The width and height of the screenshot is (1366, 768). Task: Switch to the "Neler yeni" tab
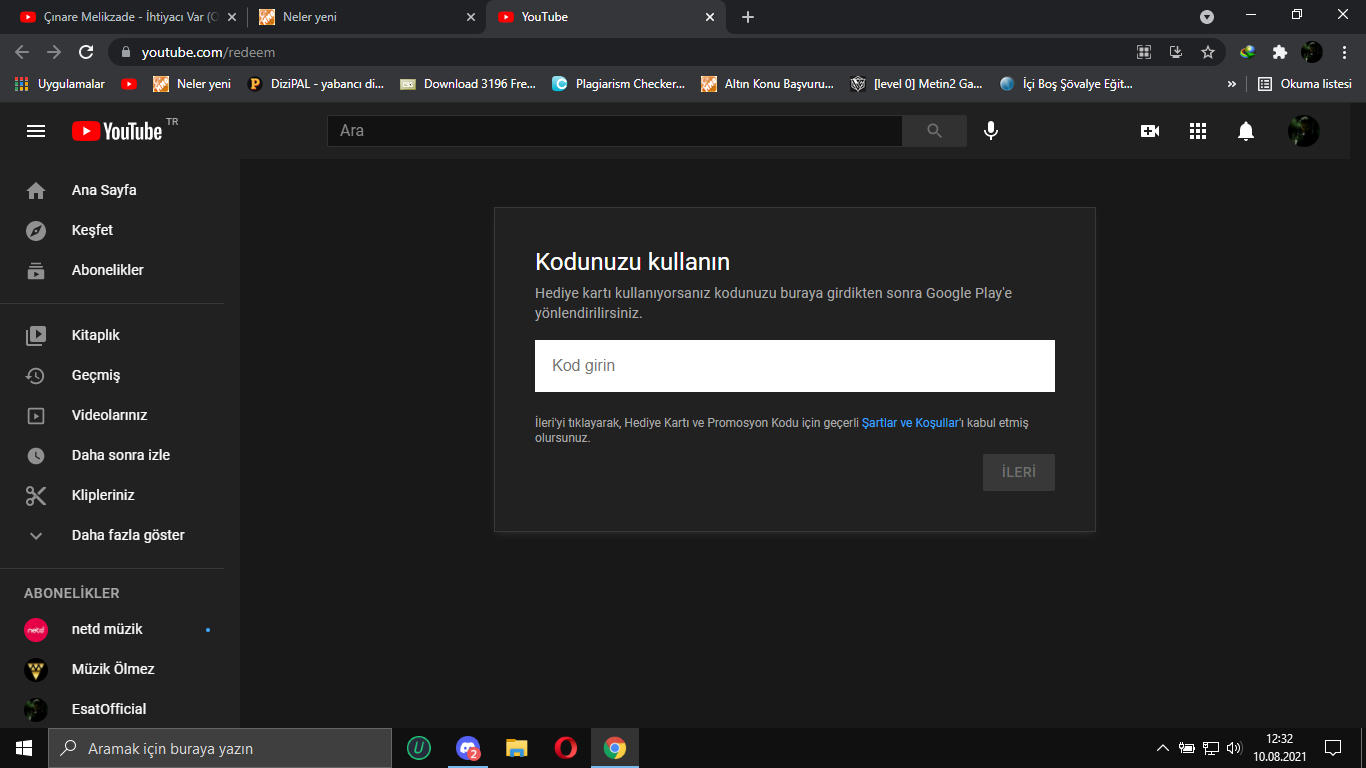(x=366, y=17)
